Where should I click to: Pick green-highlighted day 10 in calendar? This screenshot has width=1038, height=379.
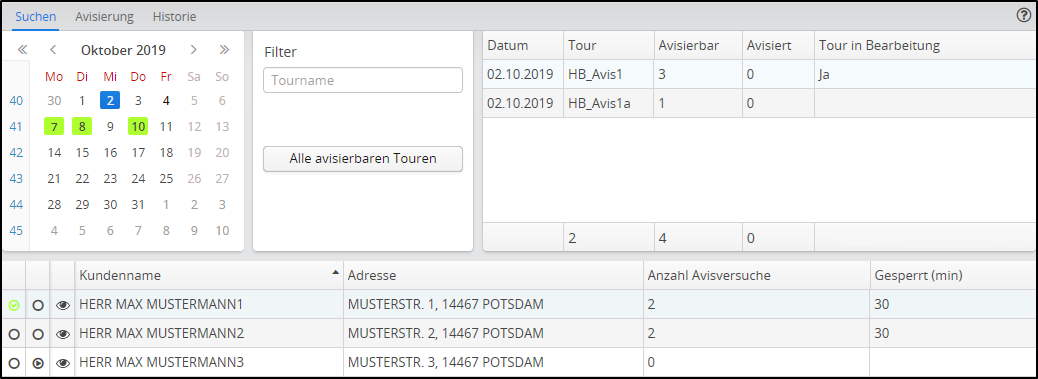[138, 126]
